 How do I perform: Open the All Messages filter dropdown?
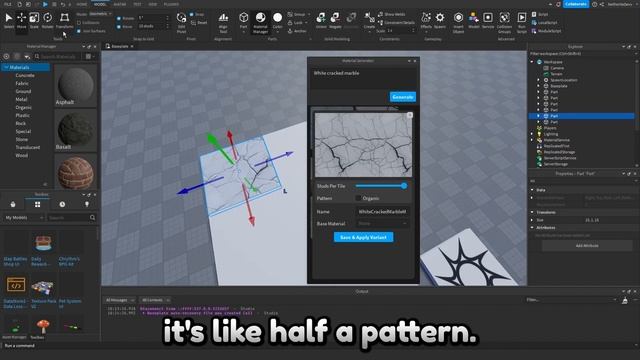[120, 300]
